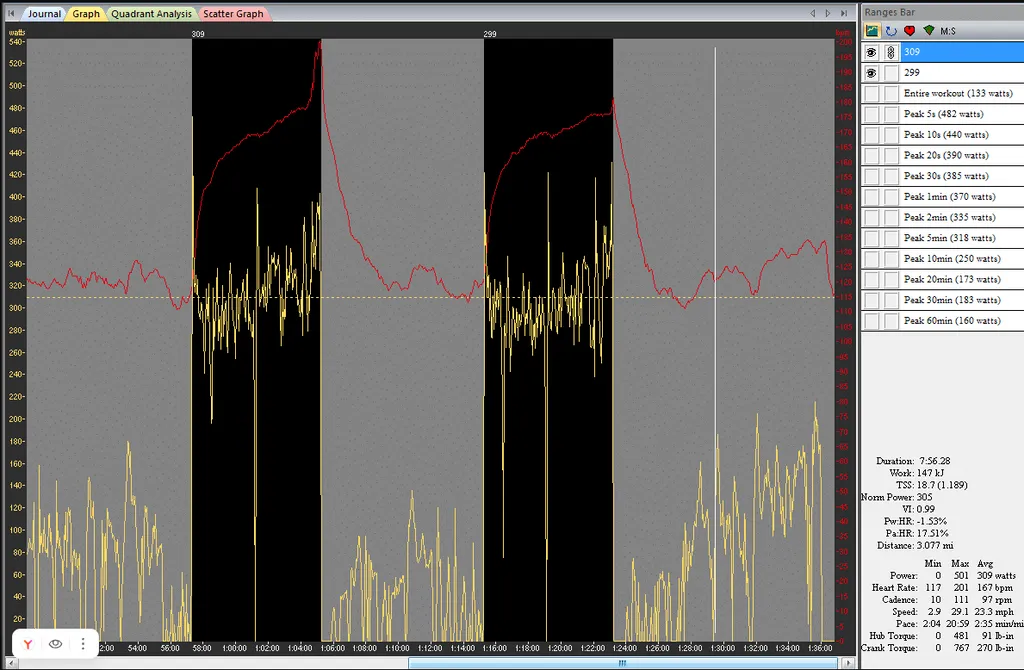The width and height of the screenshot is (1024, 670).
Task: Jump to first tab with the leftmost arrow
Action: [x=10, y=13]
